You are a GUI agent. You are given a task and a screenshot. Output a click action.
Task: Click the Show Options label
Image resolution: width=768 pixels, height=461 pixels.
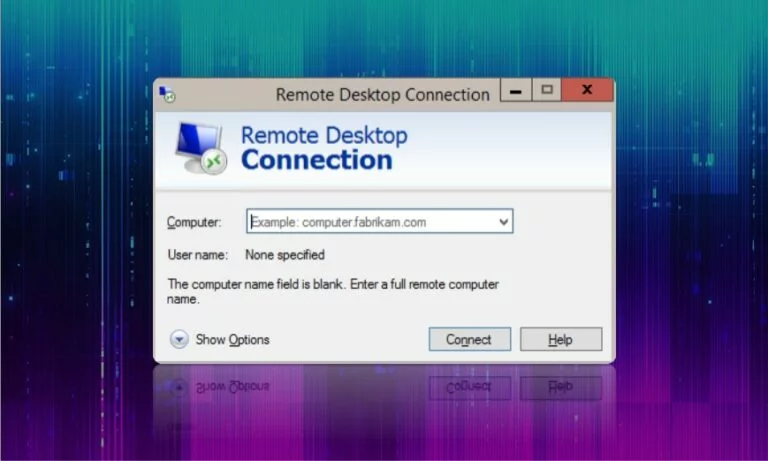click(x=232, y=340)
